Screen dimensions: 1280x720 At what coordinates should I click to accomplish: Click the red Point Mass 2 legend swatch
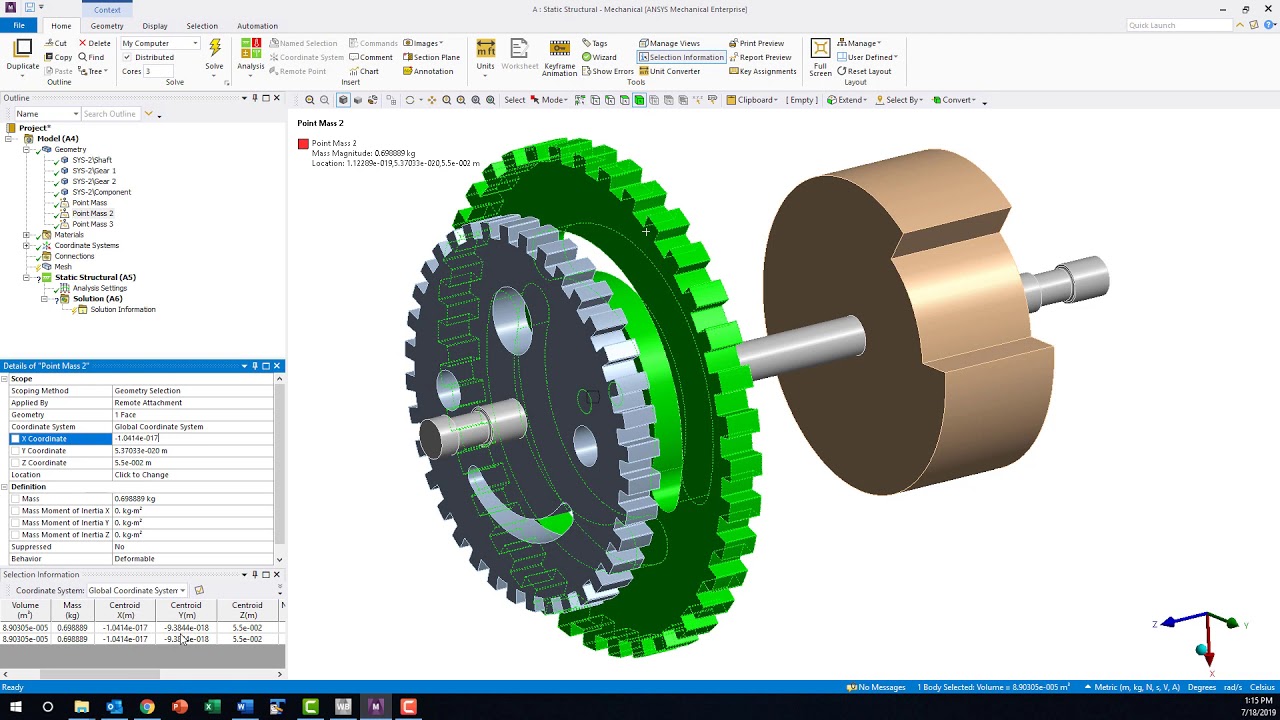(x=303, y=144)
